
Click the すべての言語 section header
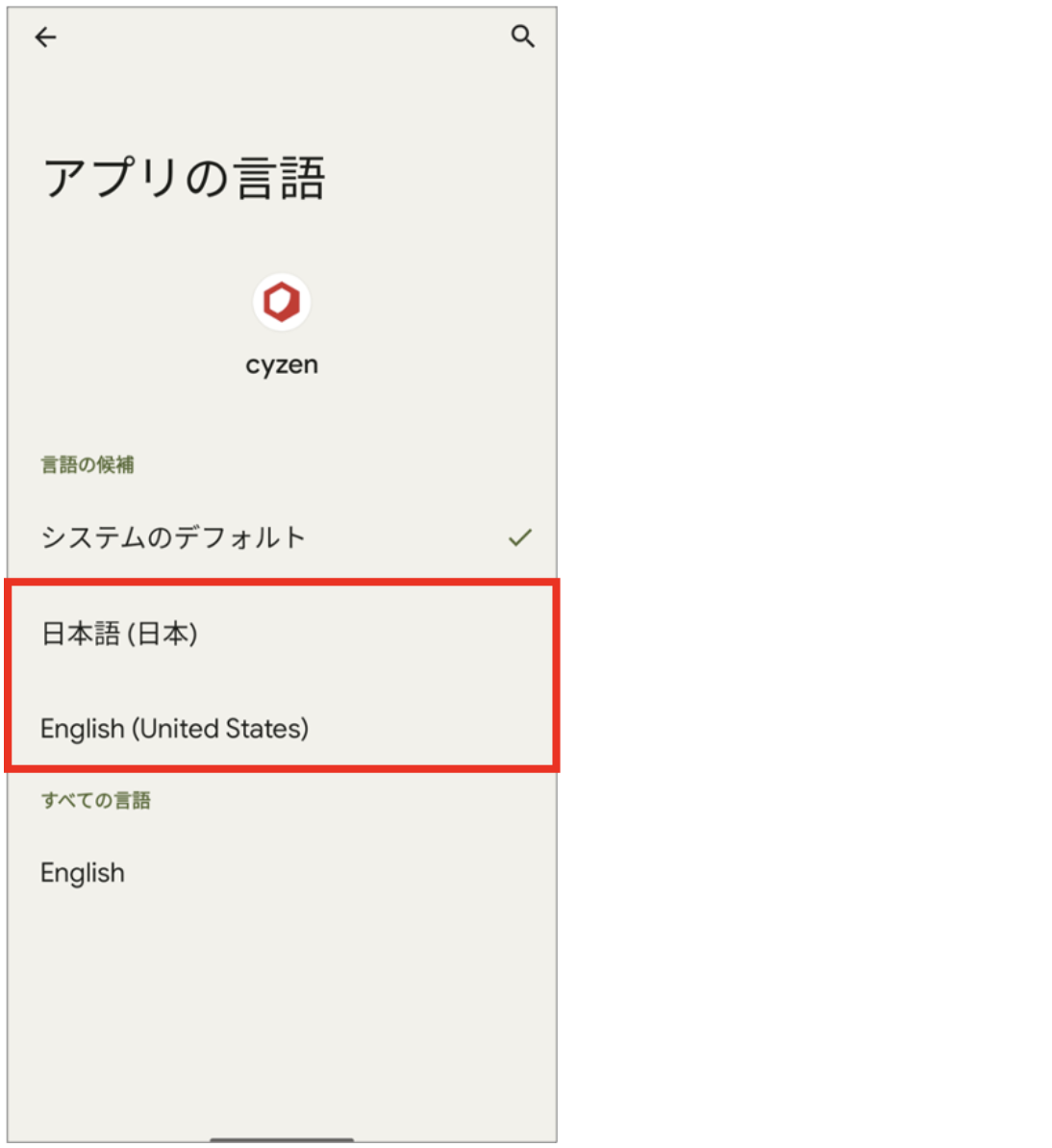(96, 800)
